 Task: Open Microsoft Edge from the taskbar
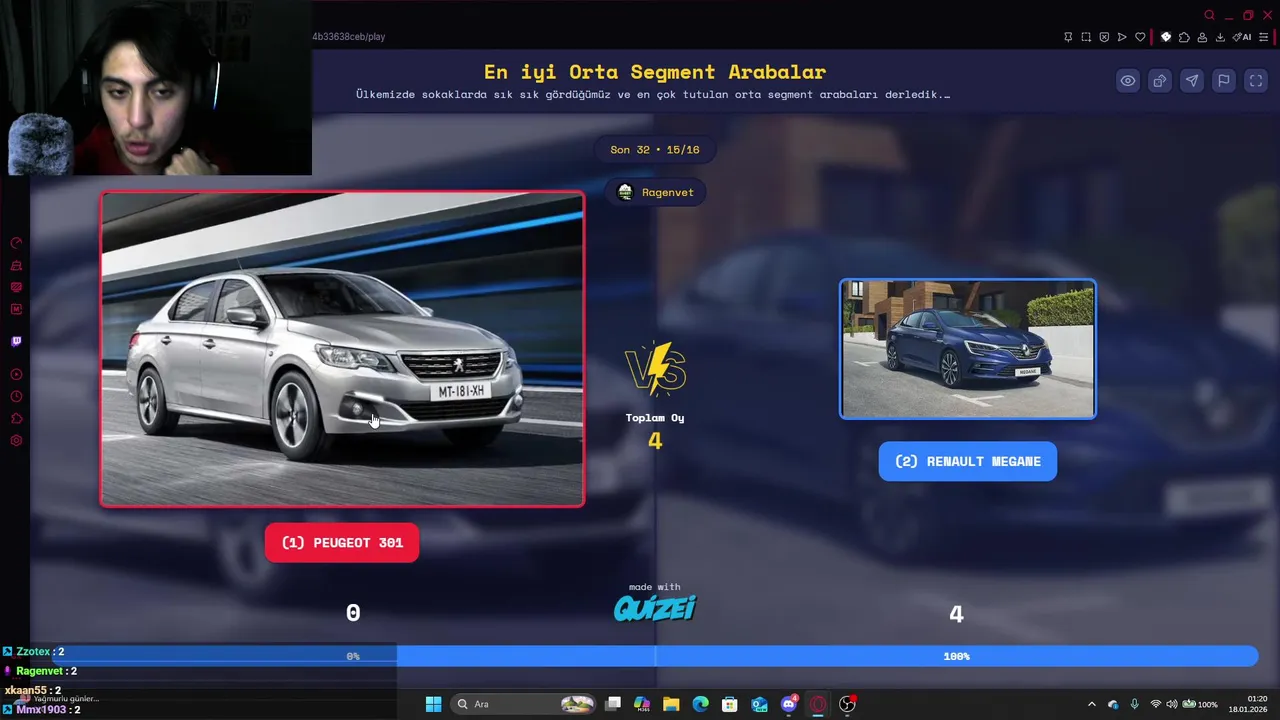coord(700,704)
